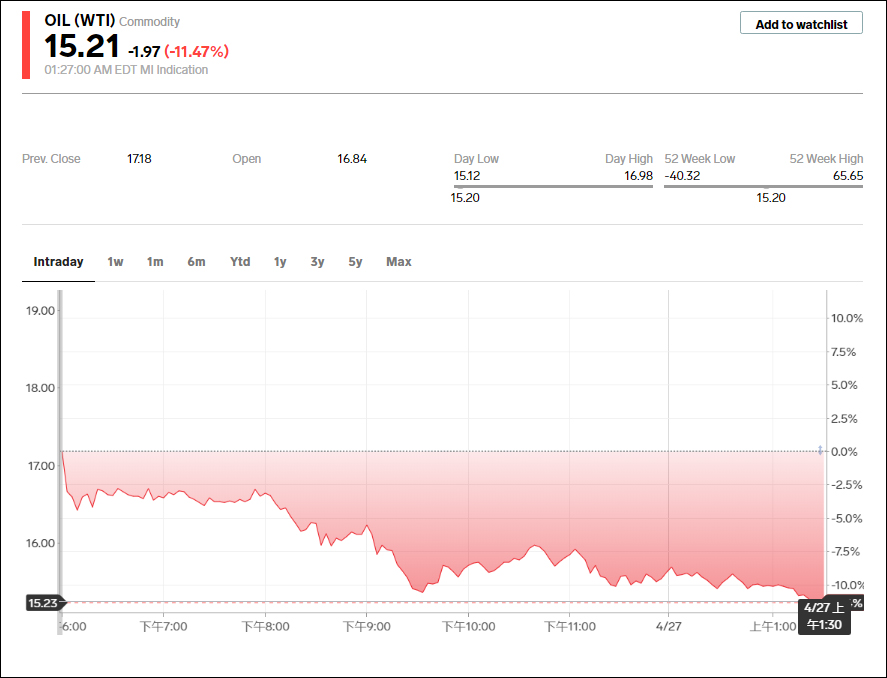Click the Add to watchlist button
887x678 pixels.
801,24
